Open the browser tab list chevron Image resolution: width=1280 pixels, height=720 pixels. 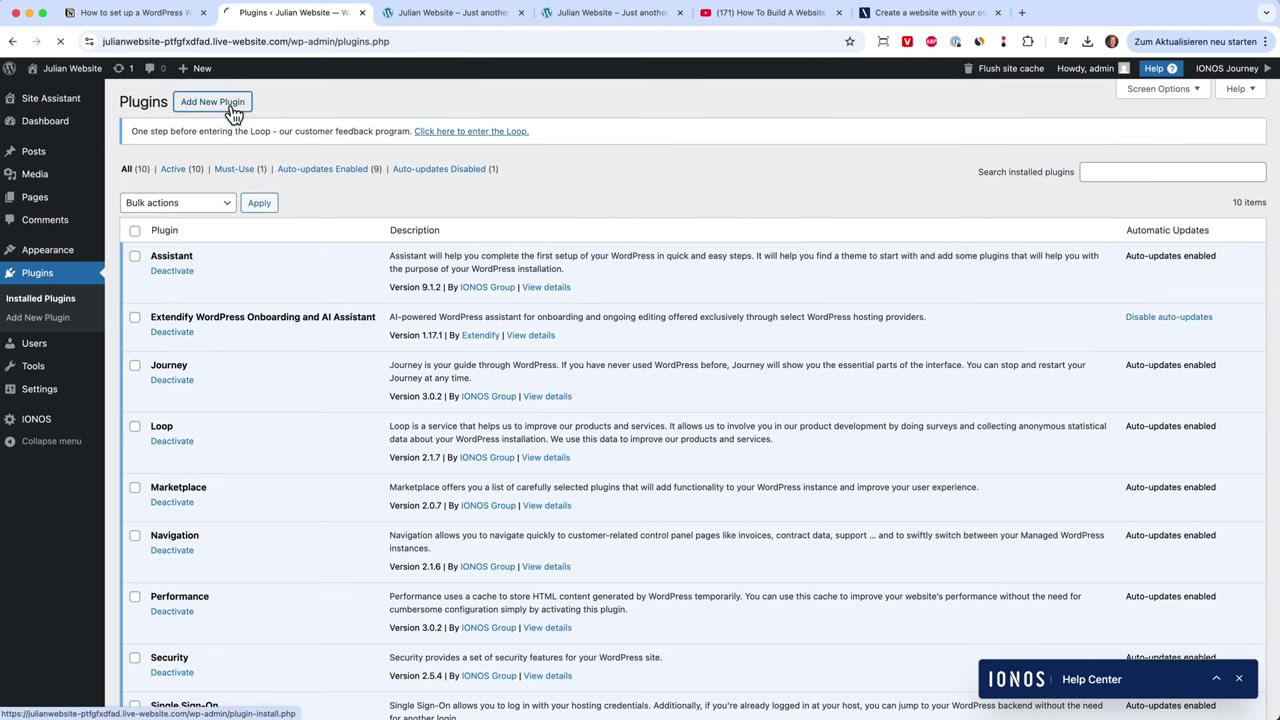[x=1267, y=12]
